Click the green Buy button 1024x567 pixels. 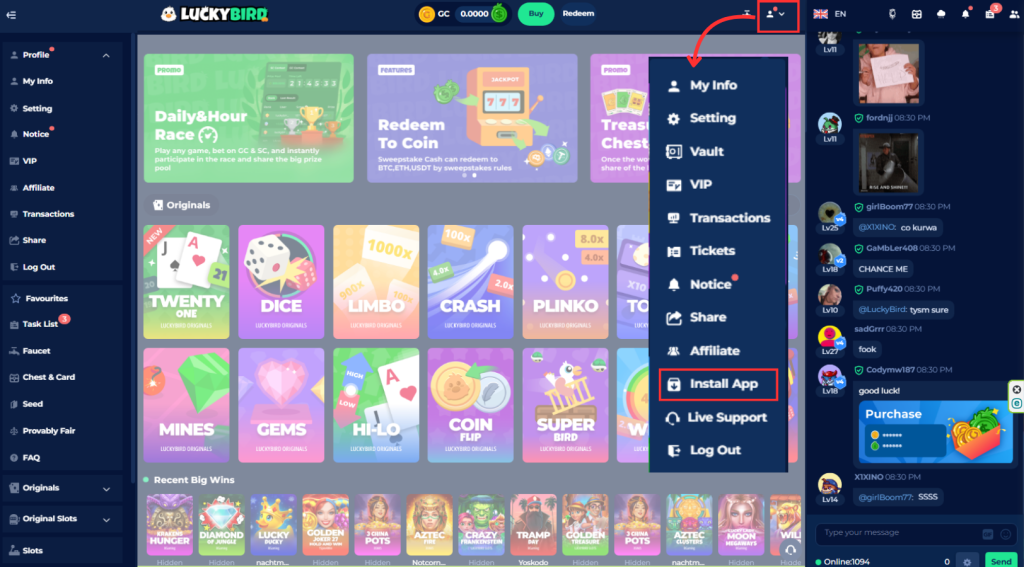pyautogui.click(x=536, y=14)
